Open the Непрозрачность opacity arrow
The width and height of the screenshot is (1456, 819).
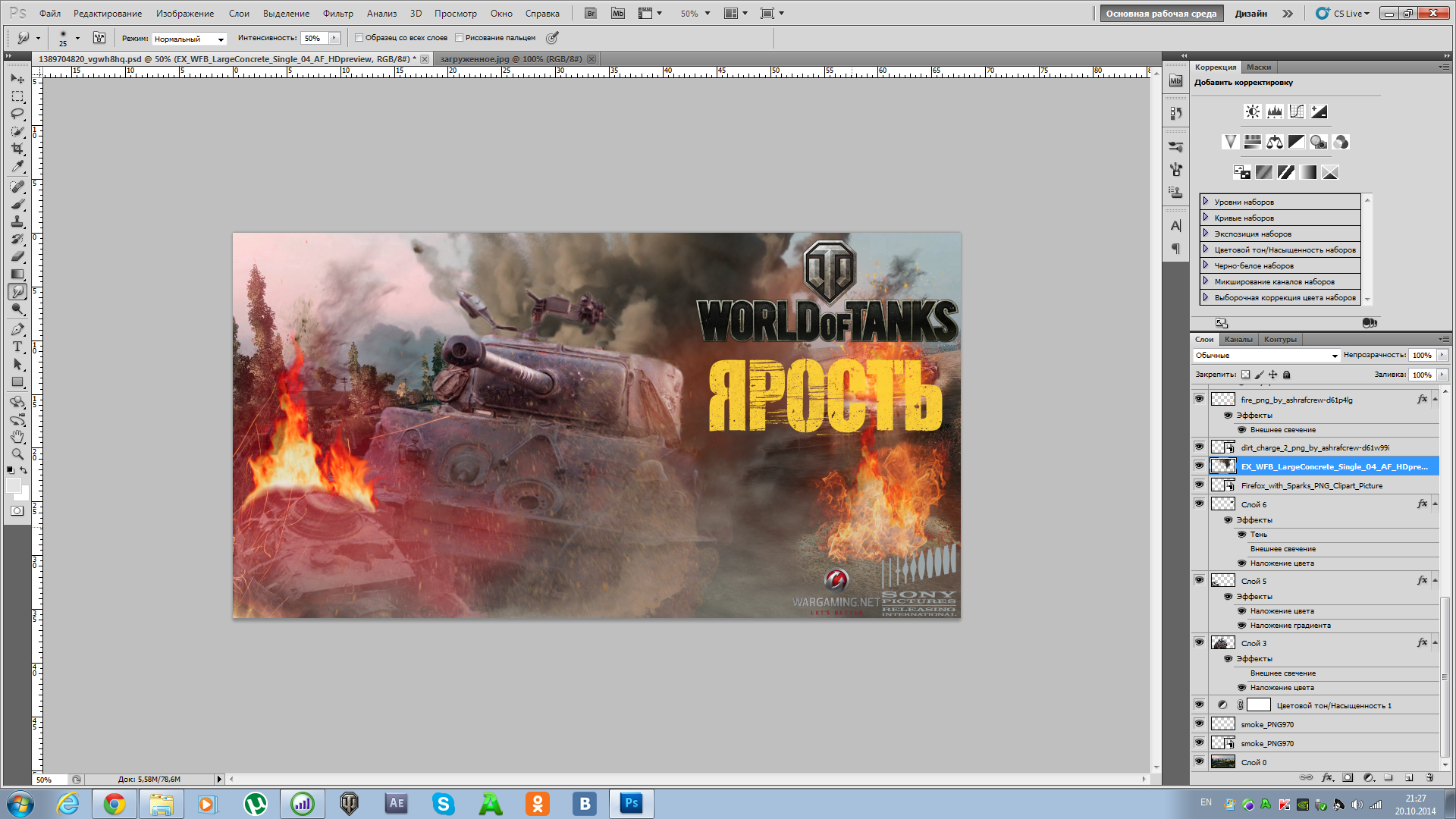pyautogui.click(x=1442, y=355)
